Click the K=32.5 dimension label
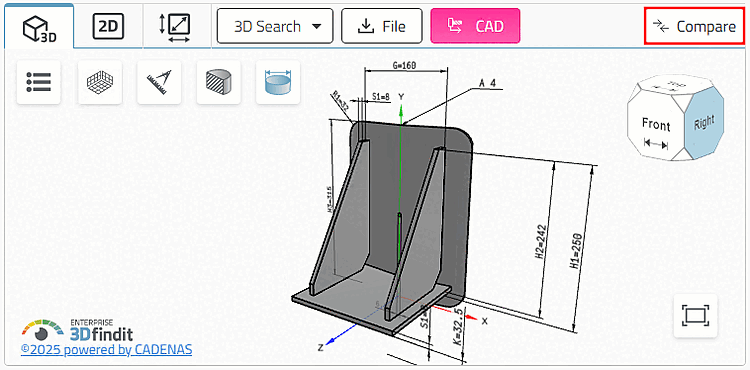The width and height of the screenshot is (750, 370). tap(458, 326)
